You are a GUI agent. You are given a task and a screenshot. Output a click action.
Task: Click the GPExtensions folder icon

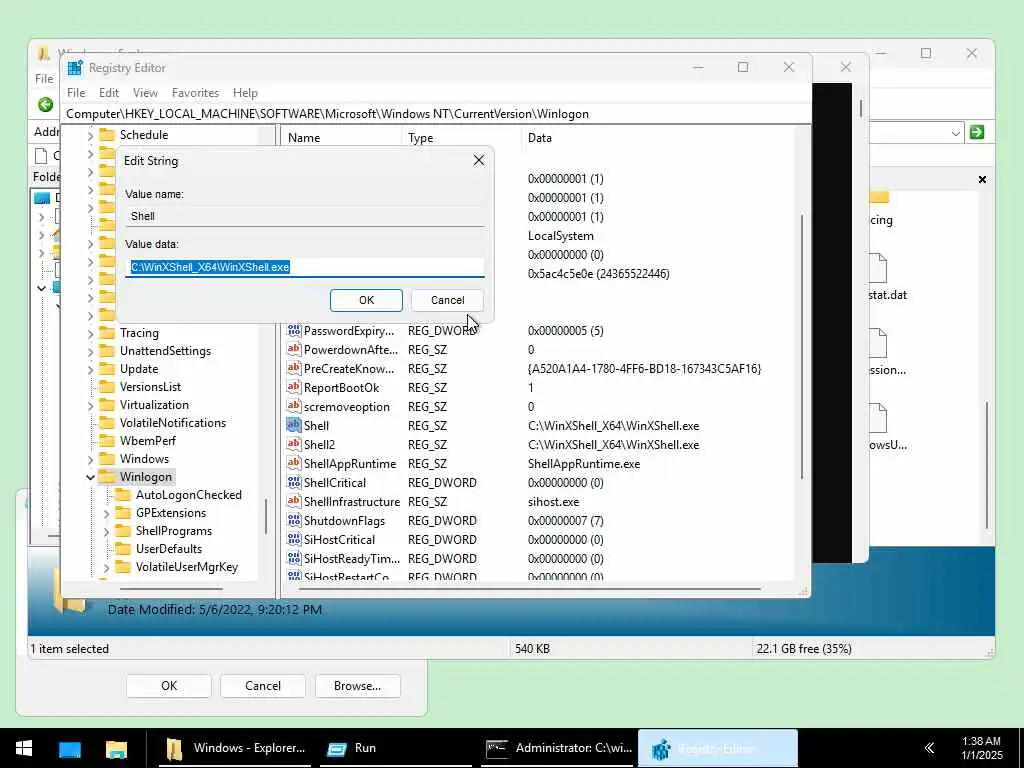(123, 513)
